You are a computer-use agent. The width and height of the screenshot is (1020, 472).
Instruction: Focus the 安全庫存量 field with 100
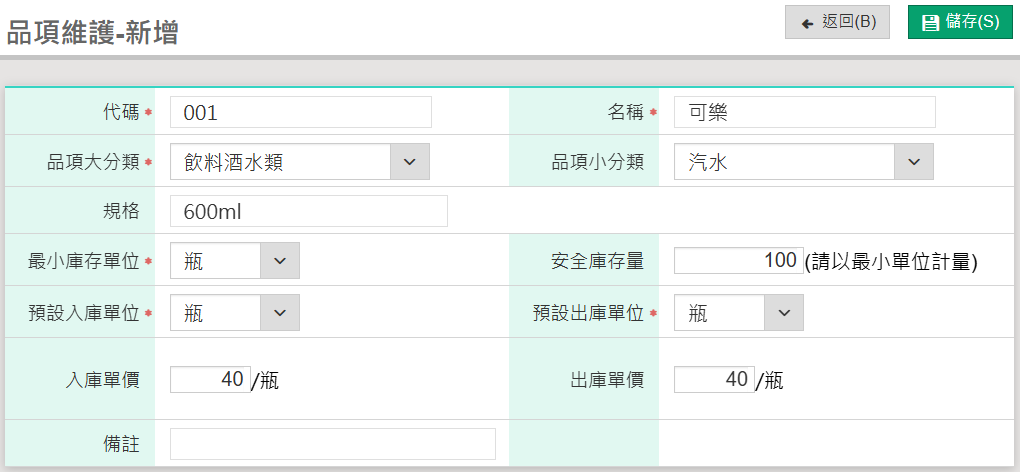pos(738,261)
